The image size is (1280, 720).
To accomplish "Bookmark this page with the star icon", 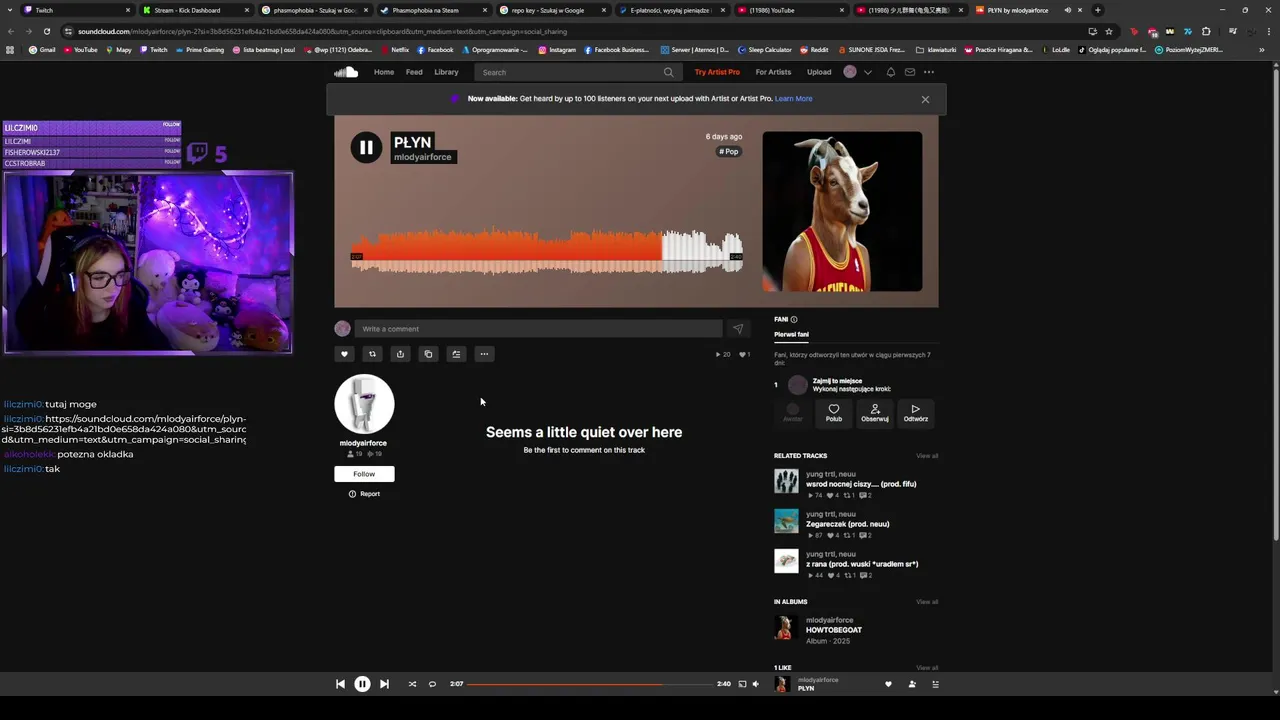I will point(1109,31).
